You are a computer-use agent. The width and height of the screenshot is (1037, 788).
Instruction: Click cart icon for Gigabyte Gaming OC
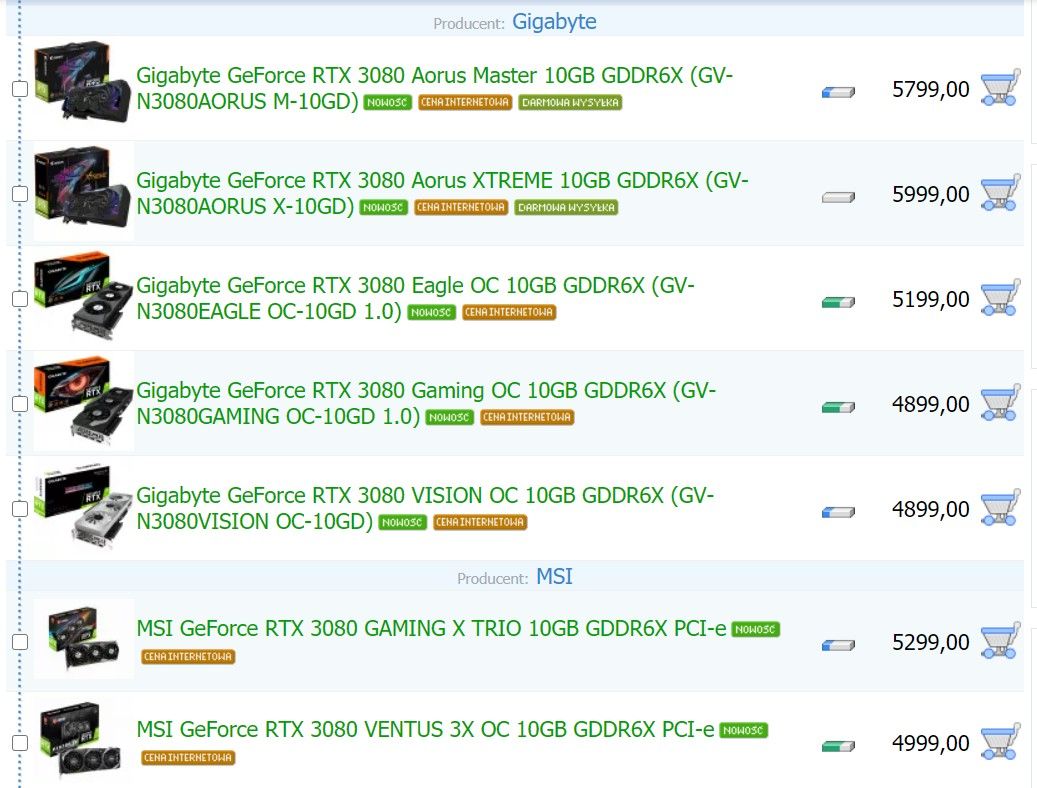tap(999, 404)
